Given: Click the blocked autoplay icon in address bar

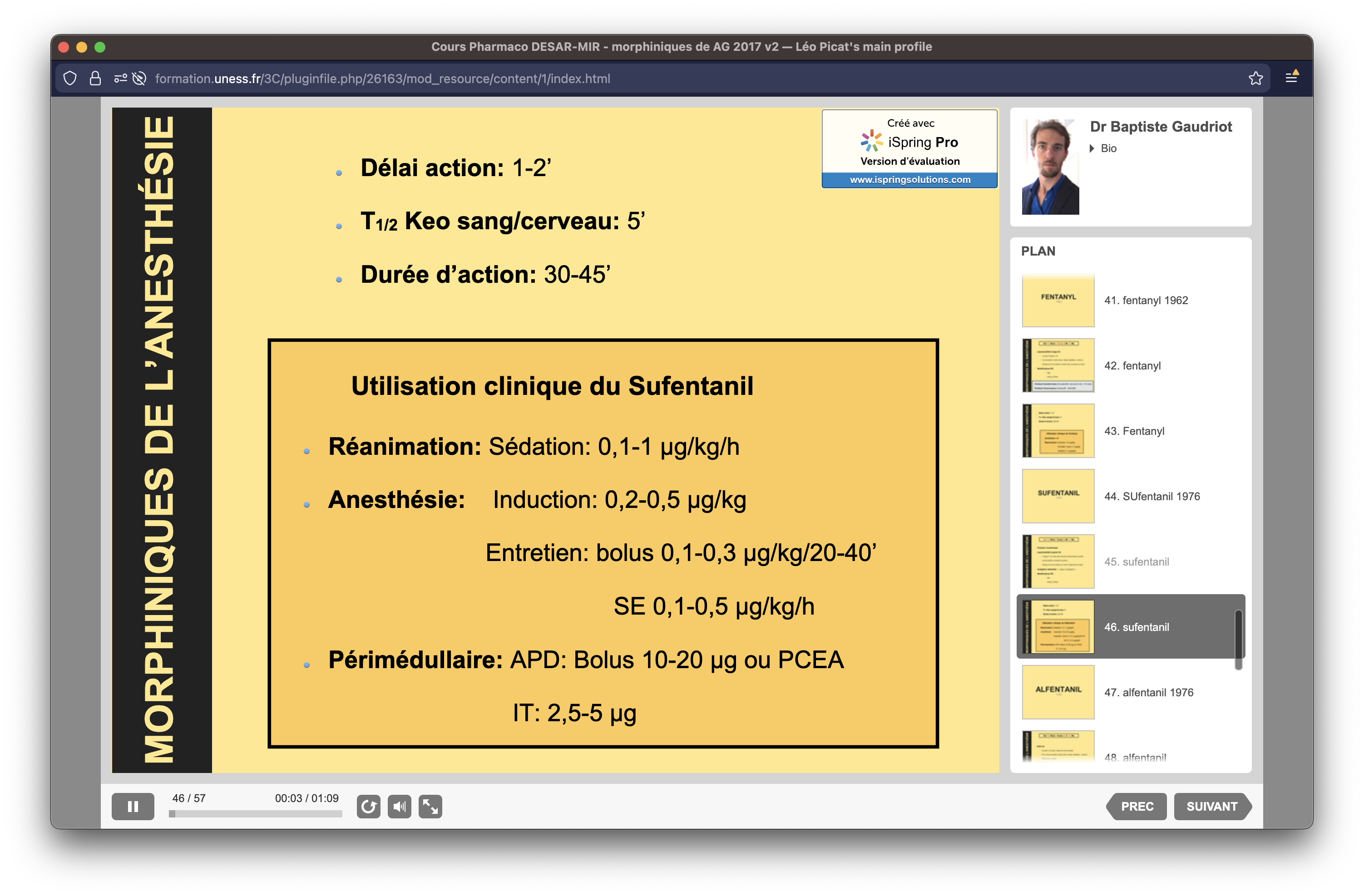Looking at the screenshot, I should pos(139,79).
